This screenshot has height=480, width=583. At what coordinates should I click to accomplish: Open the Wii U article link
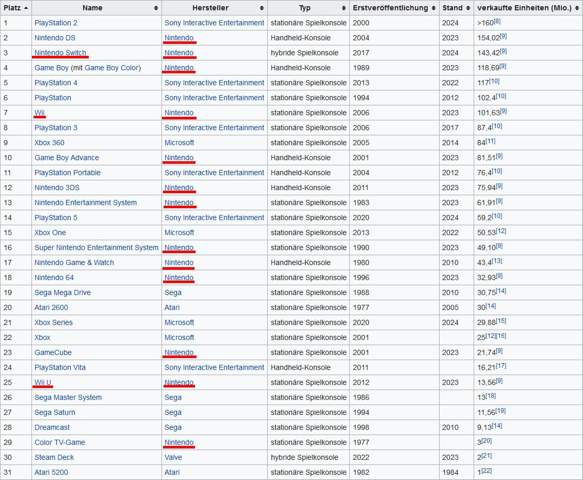[x=43, y=383]
